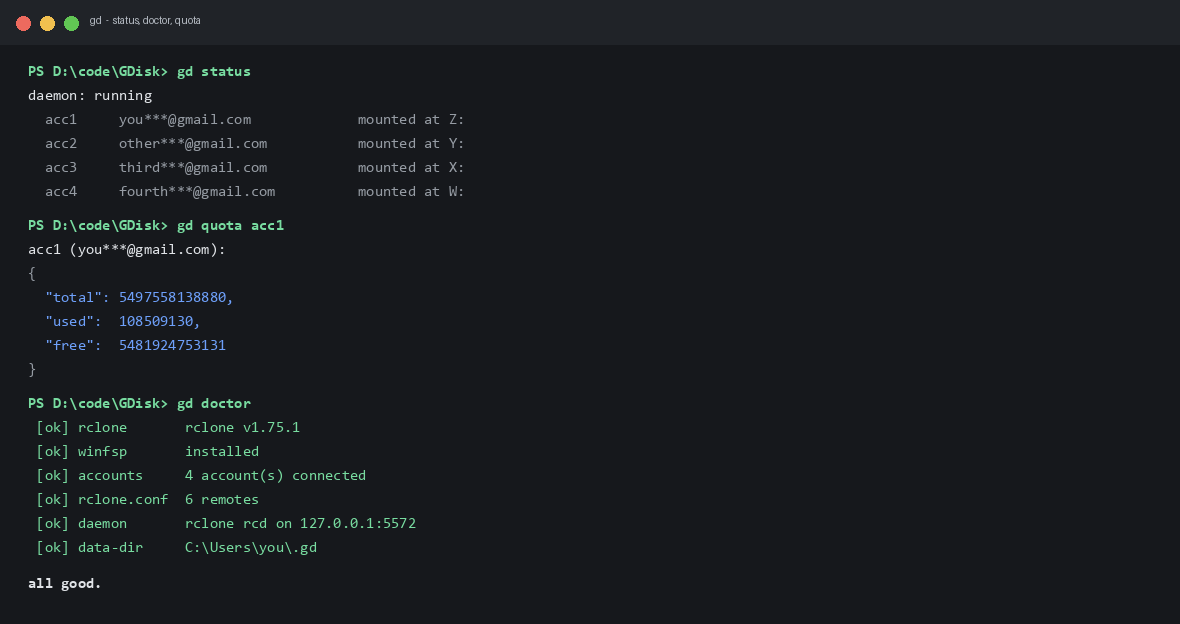Click the third***@gmail.com email
This screenshot has height=624, width=1180.
point(193,168)
